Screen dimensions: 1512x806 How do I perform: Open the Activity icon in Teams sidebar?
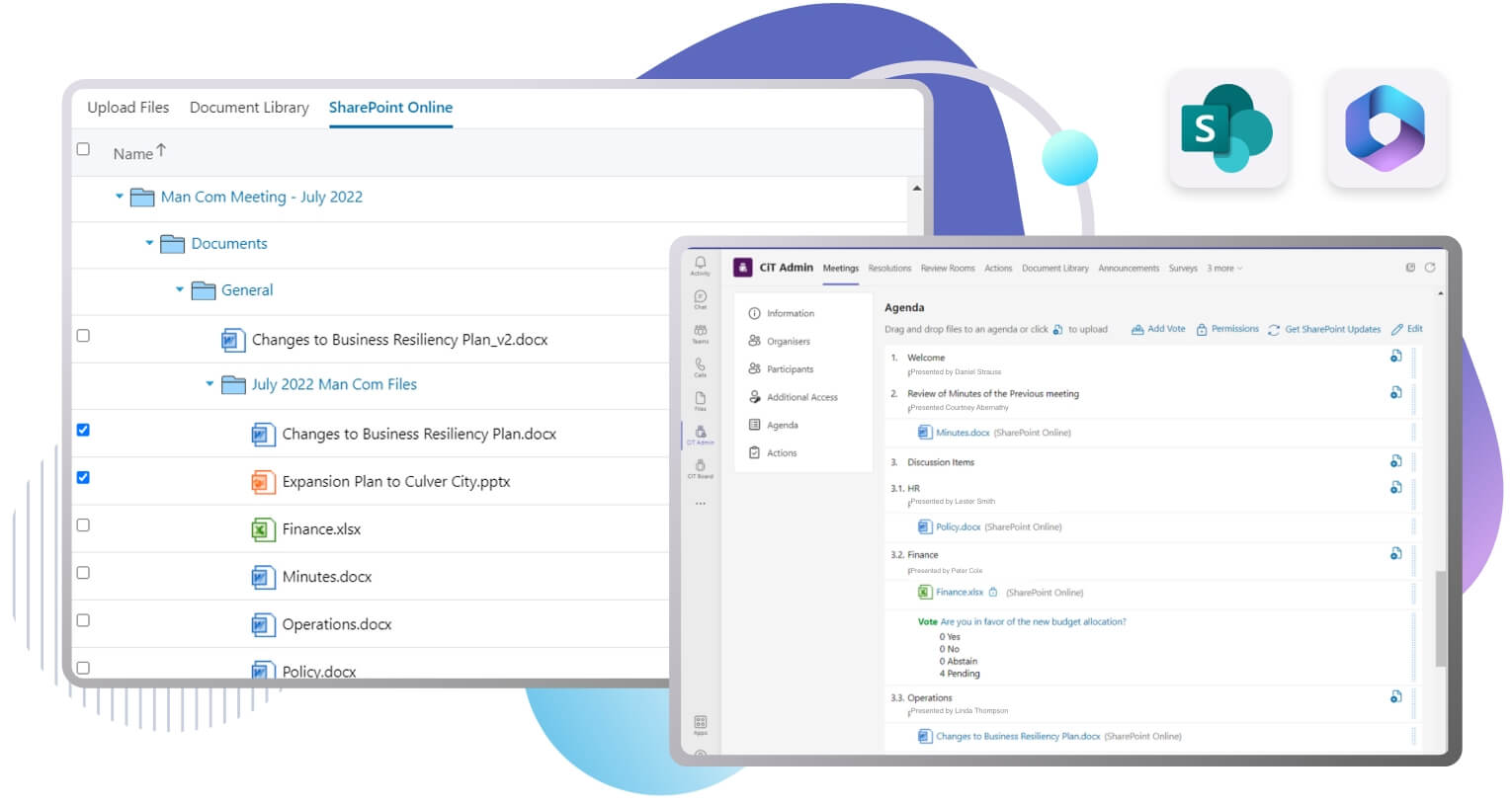(700, 265)
